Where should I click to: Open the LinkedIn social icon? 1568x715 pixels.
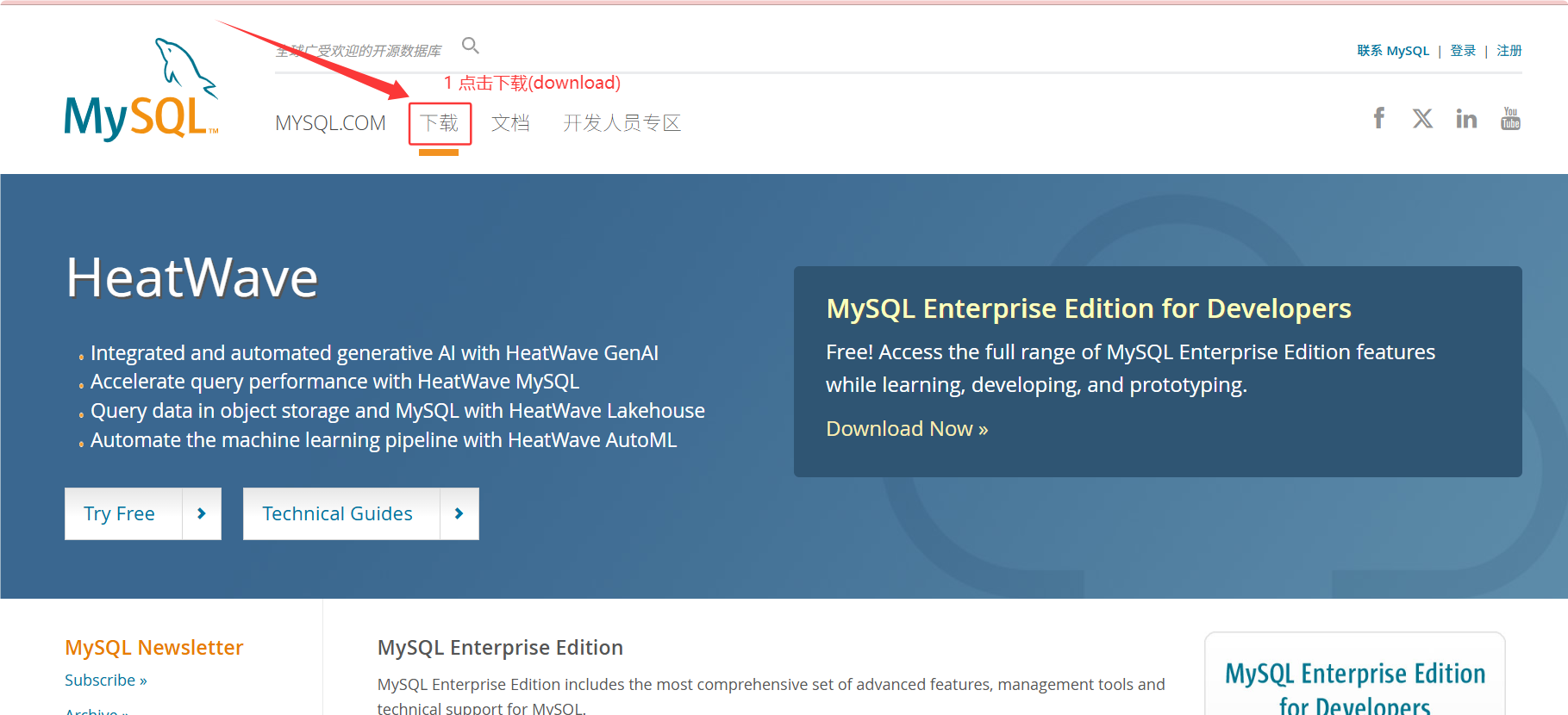(x=1466, y=118)
